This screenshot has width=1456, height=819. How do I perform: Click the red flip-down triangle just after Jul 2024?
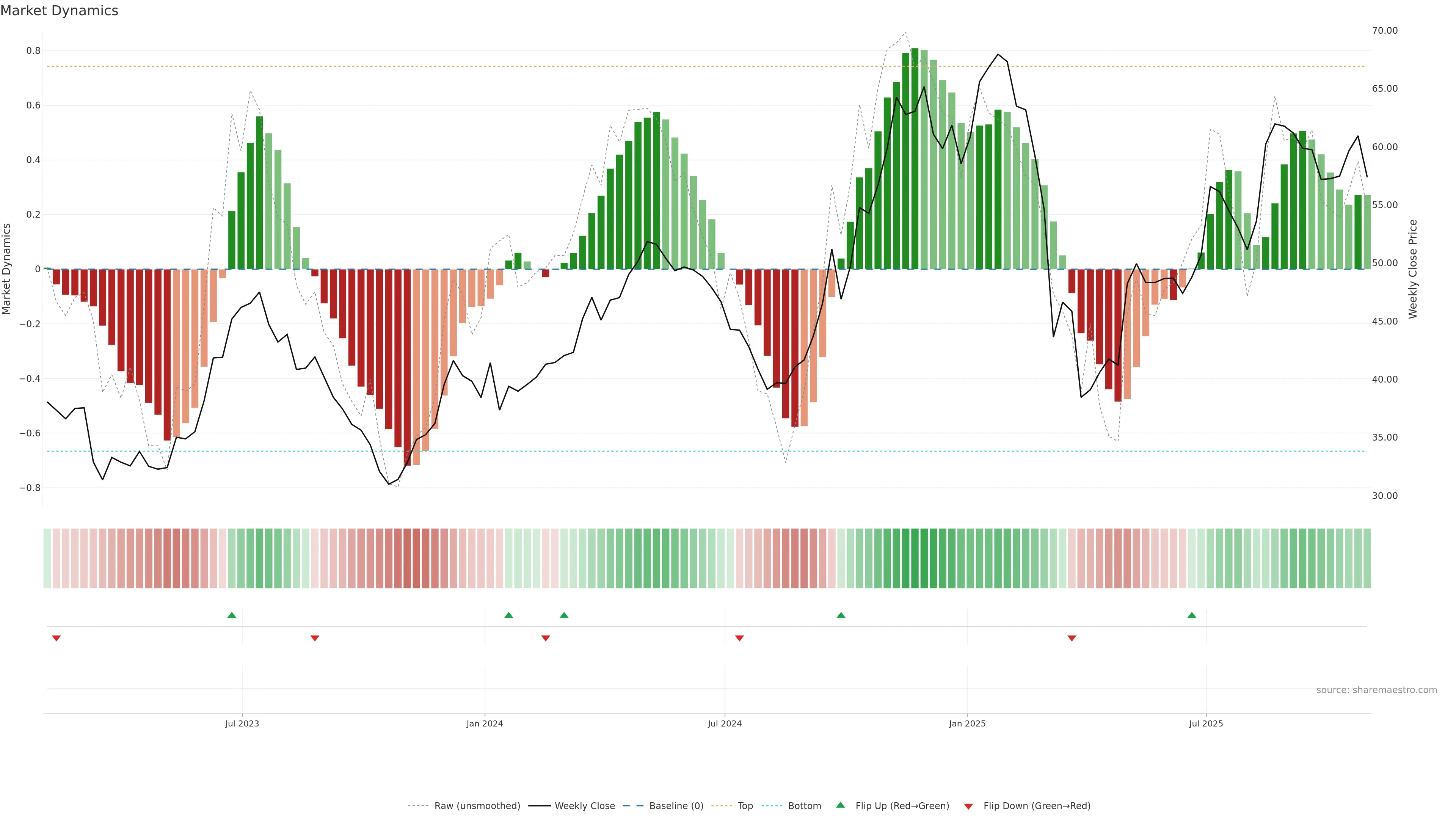tap(739, 638)
